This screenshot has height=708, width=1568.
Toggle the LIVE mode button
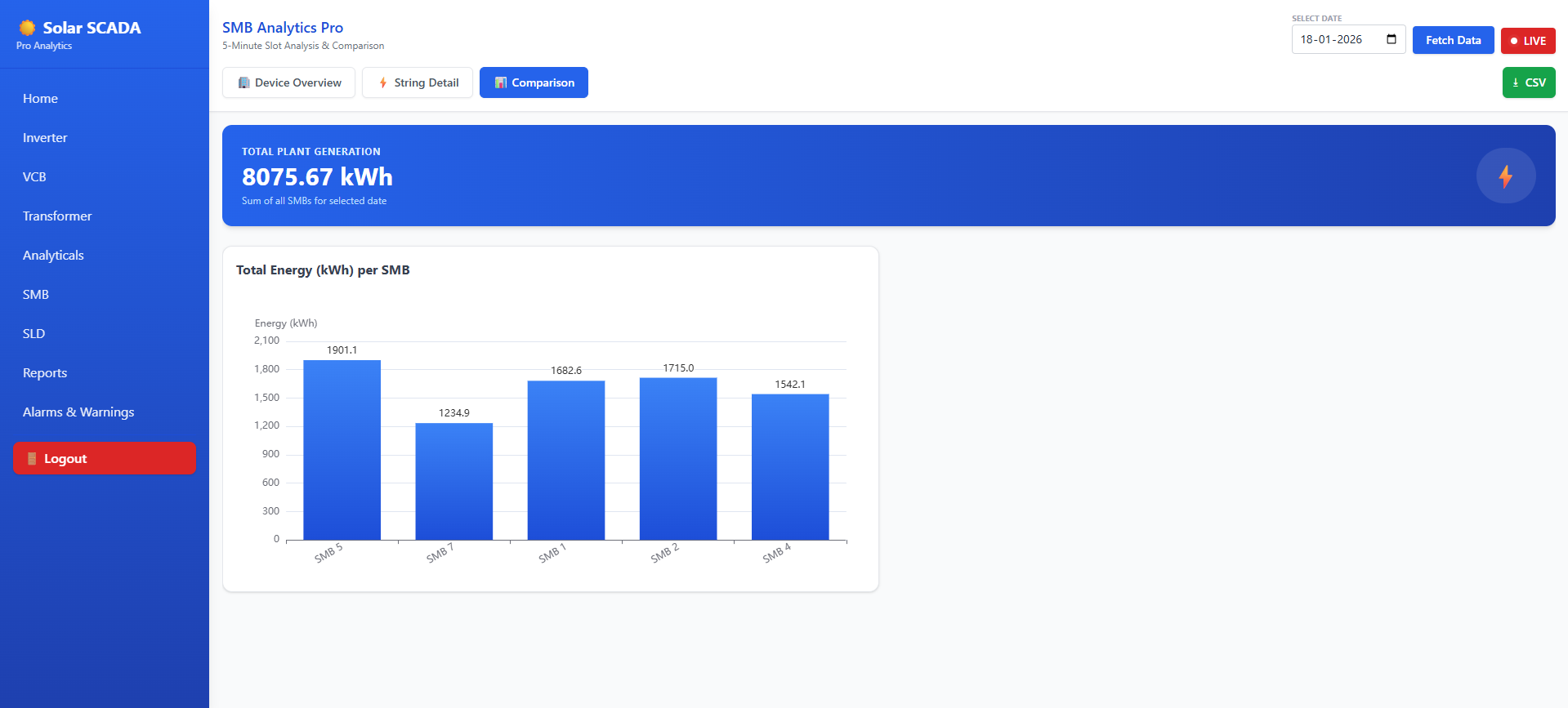point(1527,41)
